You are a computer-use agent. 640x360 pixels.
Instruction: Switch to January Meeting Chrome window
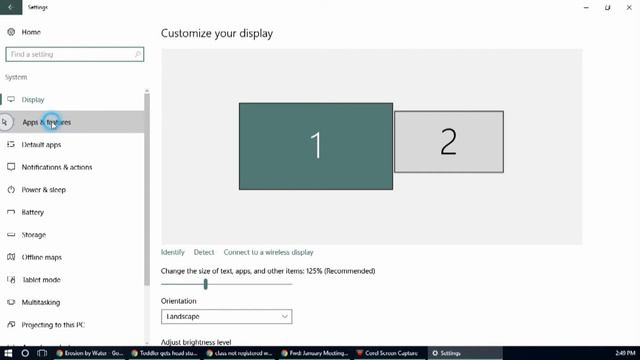pyautogui.click(x=315, y=353)
